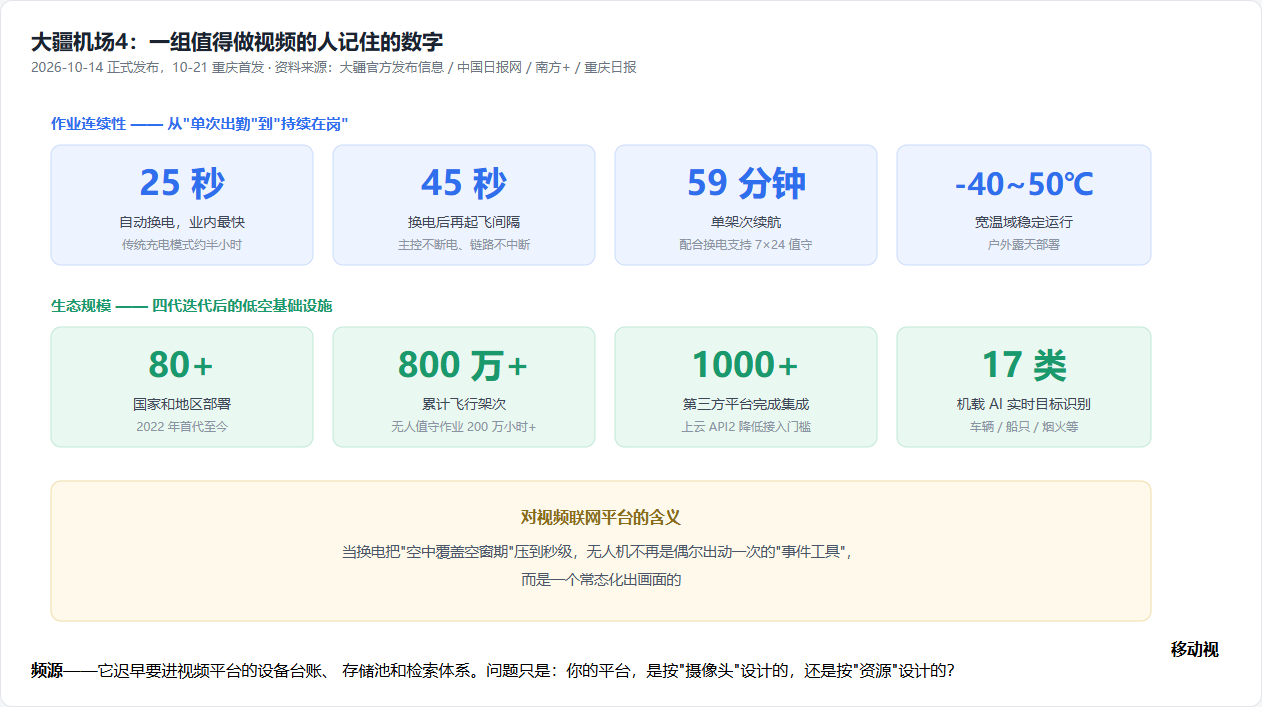Viewport: 1262px width, 707px height.
Task: Click the "单架次续航" label
Action: 746,222
